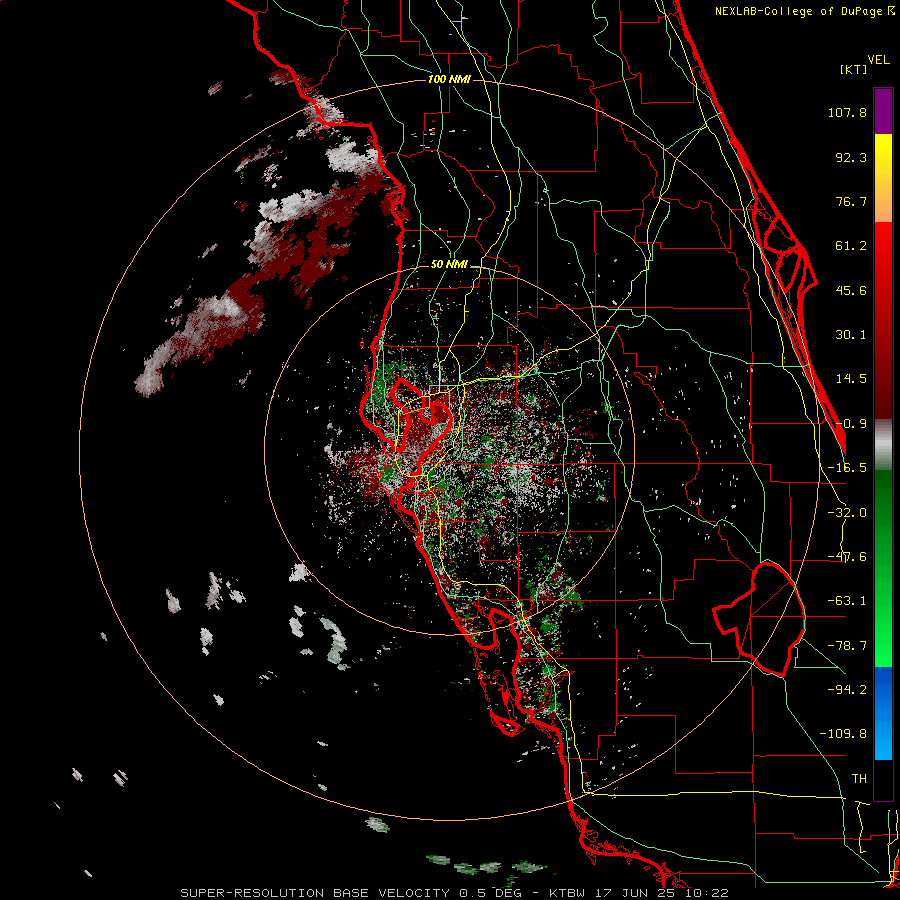Select the -94.2 legend value

847,689
